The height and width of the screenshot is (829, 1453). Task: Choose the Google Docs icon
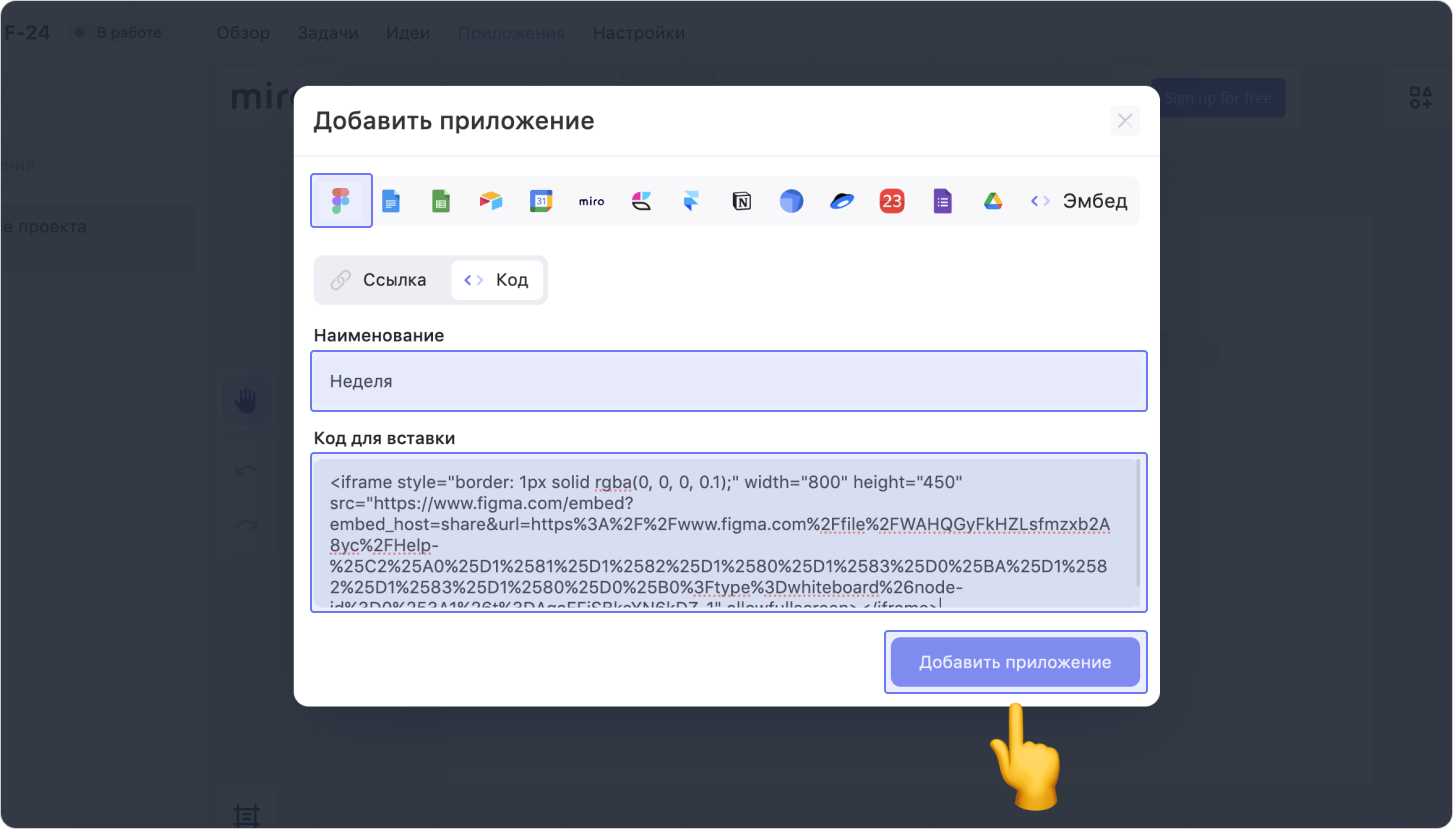[391, 201]
